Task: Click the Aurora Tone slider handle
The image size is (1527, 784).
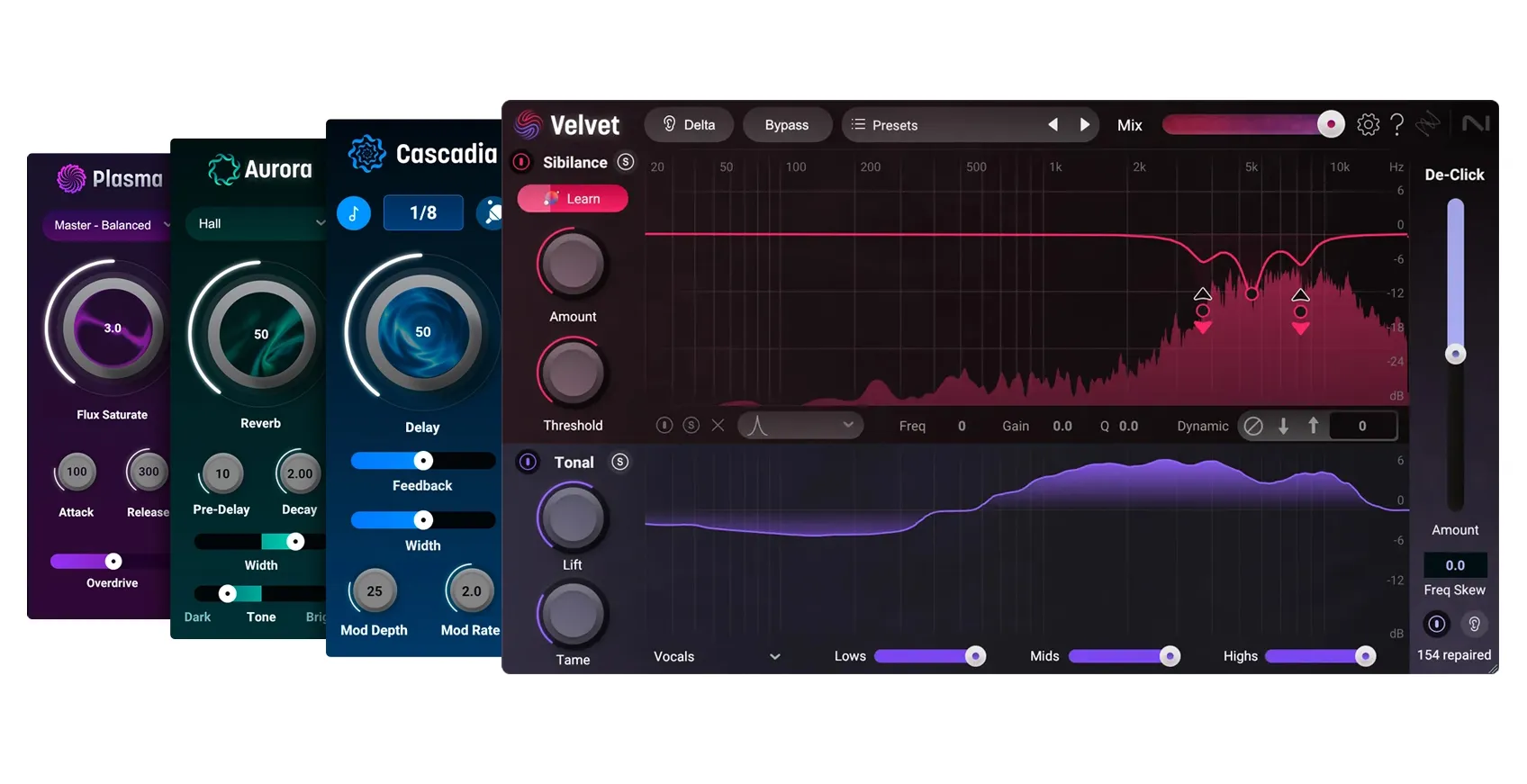Action: coord(228,593)
